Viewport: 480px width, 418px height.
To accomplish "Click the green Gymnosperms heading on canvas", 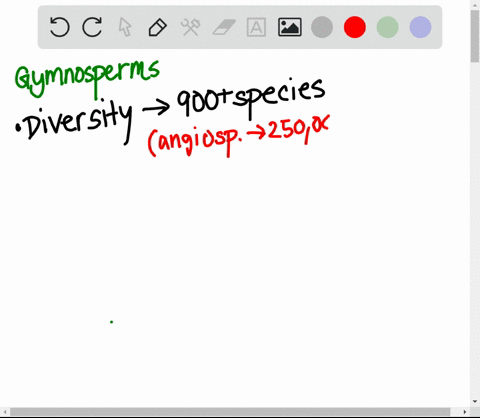I will pos(87,79).
